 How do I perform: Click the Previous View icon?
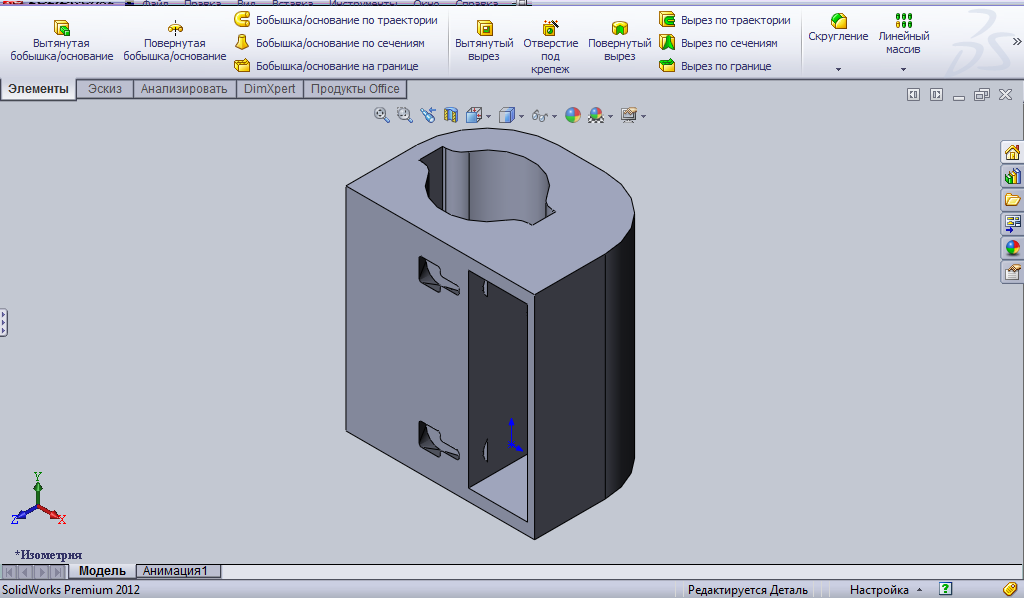(x=428, y=116)
